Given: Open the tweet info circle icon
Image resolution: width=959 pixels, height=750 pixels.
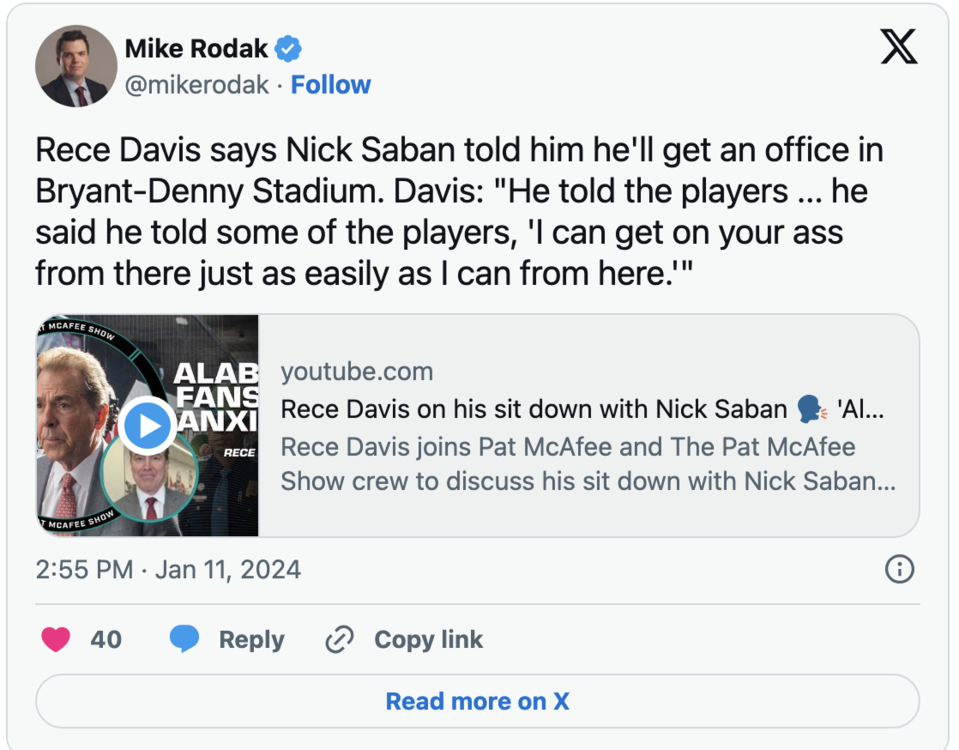Looking at the screenshot, I should 899,569.
